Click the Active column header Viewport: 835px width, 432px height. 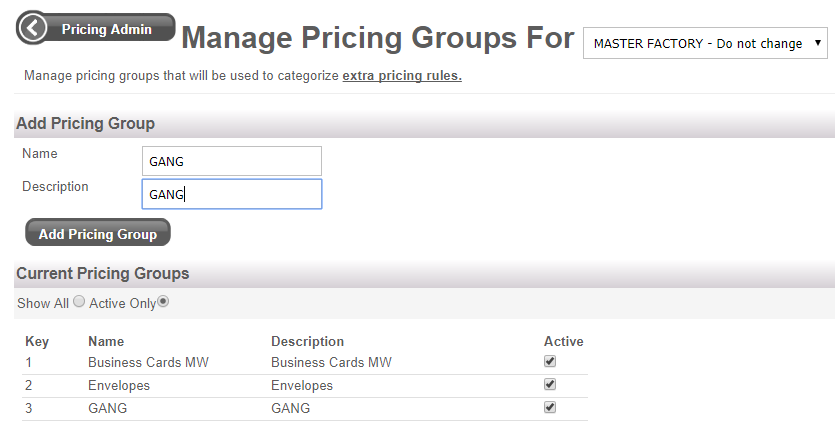(564, 342)
